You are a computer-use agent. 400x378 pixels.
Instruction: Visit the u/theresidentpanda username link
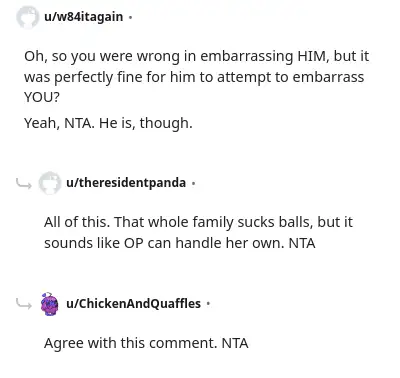coord(126,183)
